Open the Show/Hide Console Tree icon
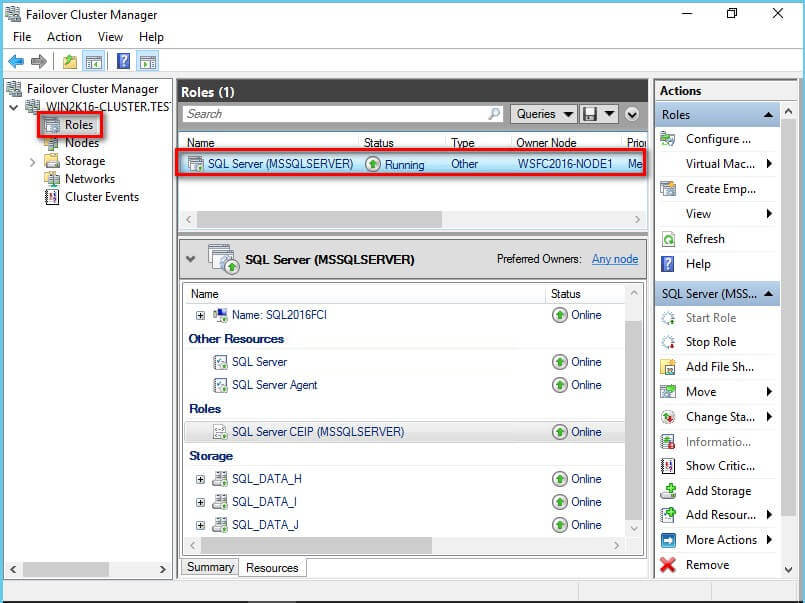This screenshot has height=603, width=805. tap(93, 60)
